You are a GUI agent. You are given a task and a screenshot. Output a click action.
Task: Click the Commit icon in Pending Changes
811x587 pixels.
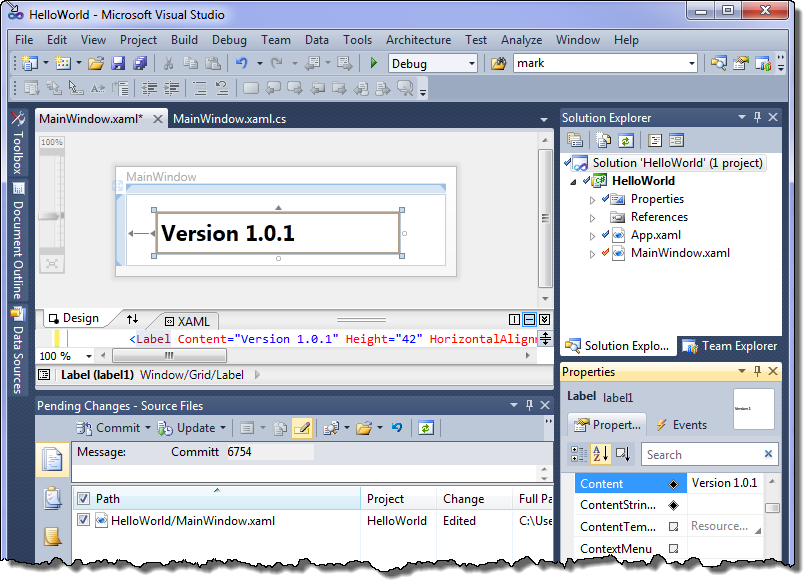point(84,428)
